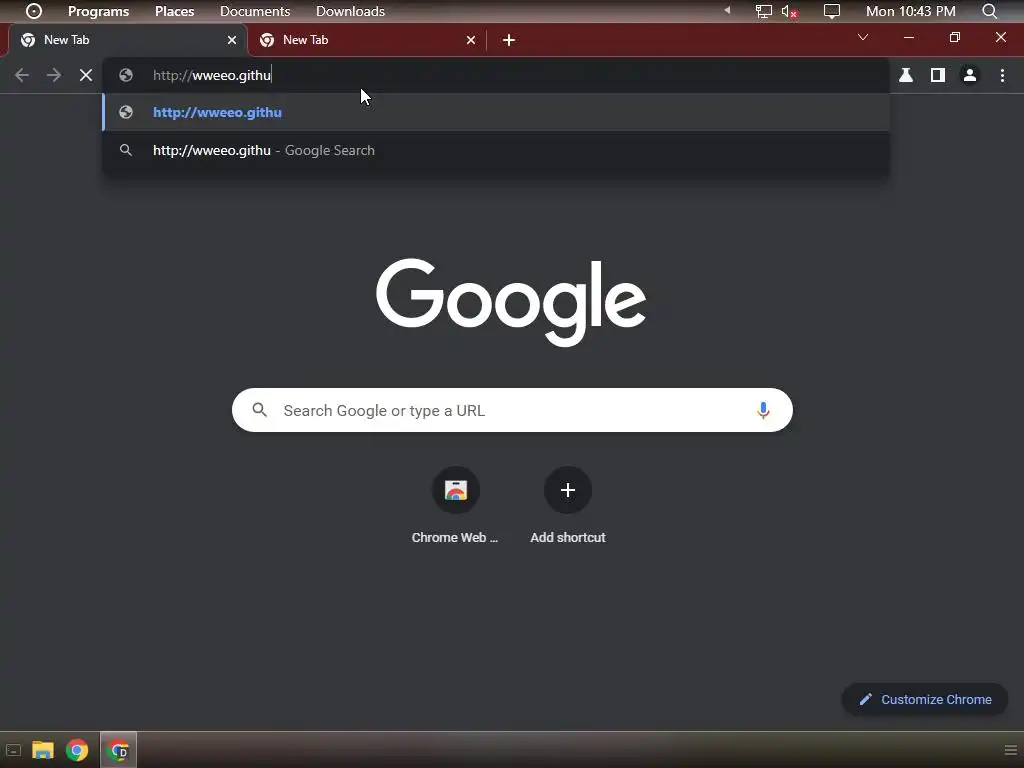Viewport: 1024px width, 768px height.
Task: Open the top panel search magnifier
Action: (x=989, y=11)
